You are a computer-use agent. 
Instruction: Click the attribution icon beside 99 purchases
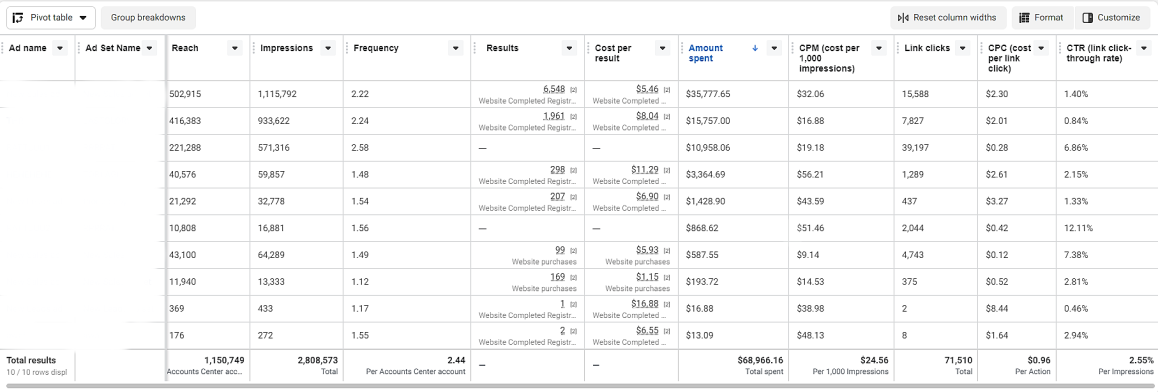coord(573,251)
